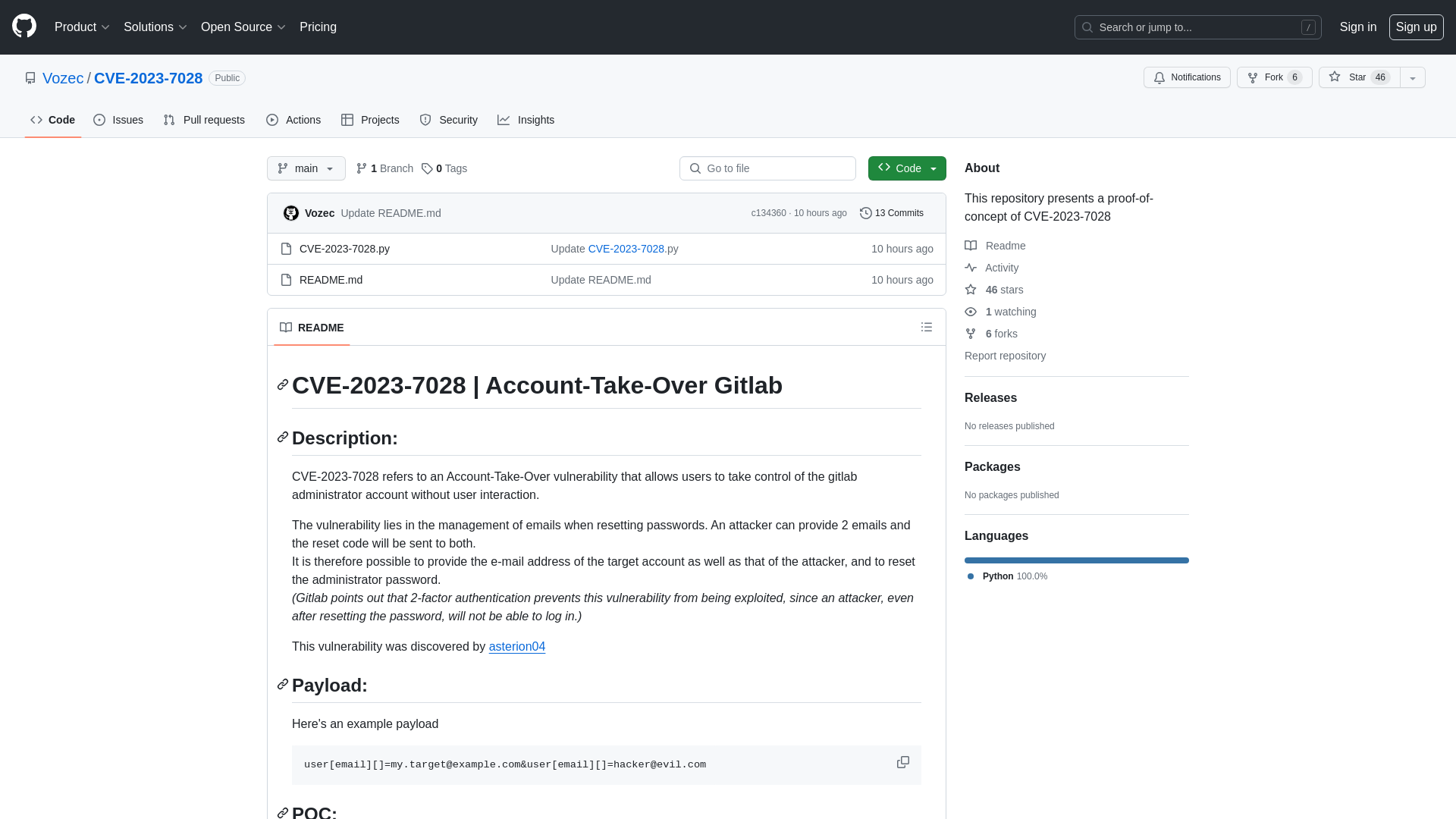Viewport: 1456px width, 819px height.
Task: Click the Go to file search input
Action: tap(768, 168)
